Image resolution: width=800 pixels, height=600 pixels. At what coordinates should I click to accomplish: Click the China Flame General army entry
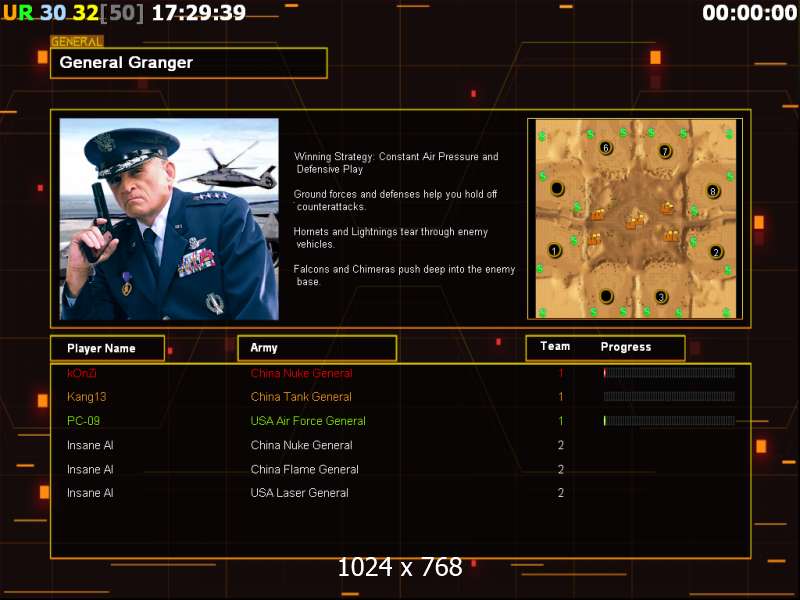tap(305, 469)
